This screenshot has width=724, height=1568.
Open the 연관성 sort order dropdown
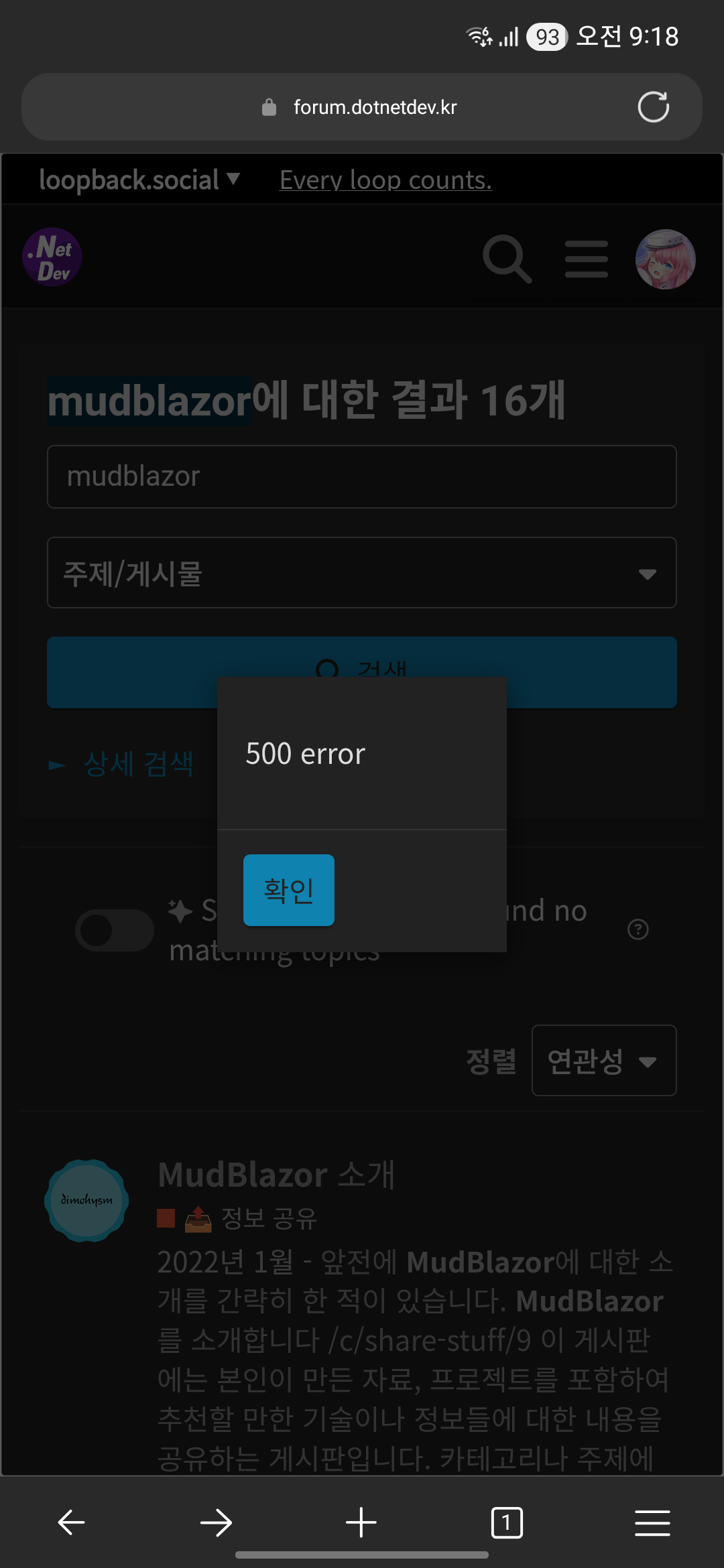coord(604,1061)
